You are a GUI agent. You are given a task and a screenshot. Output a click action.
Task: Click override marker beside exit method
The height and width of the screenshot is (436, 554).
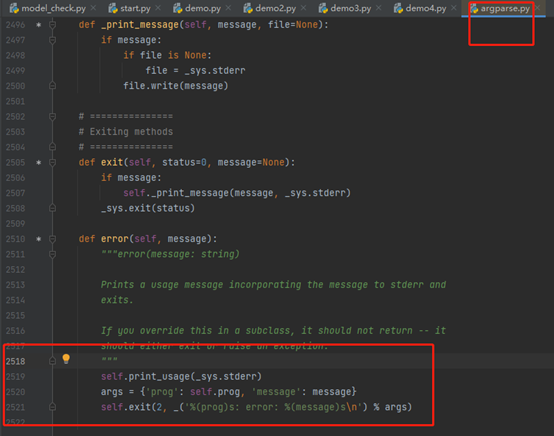coord(39,163)
